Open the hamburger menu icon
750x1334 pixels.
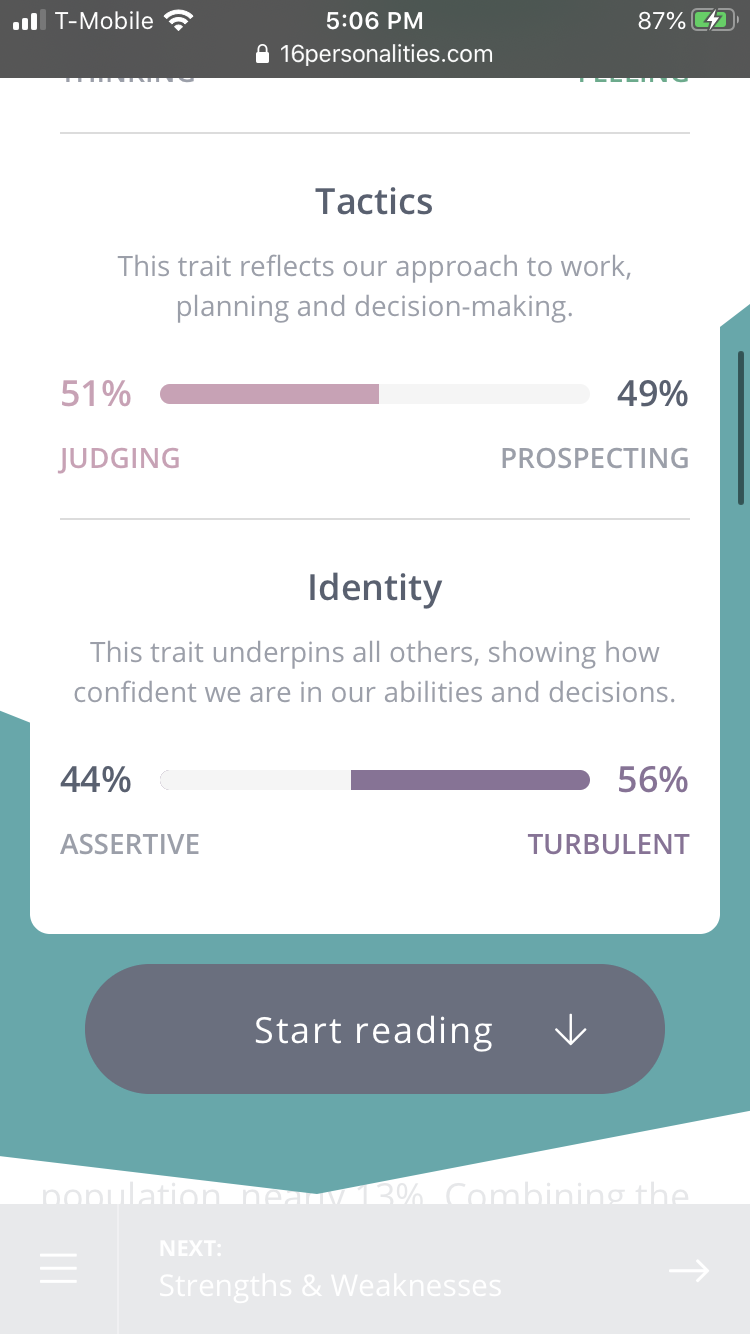pos(58,1269)
